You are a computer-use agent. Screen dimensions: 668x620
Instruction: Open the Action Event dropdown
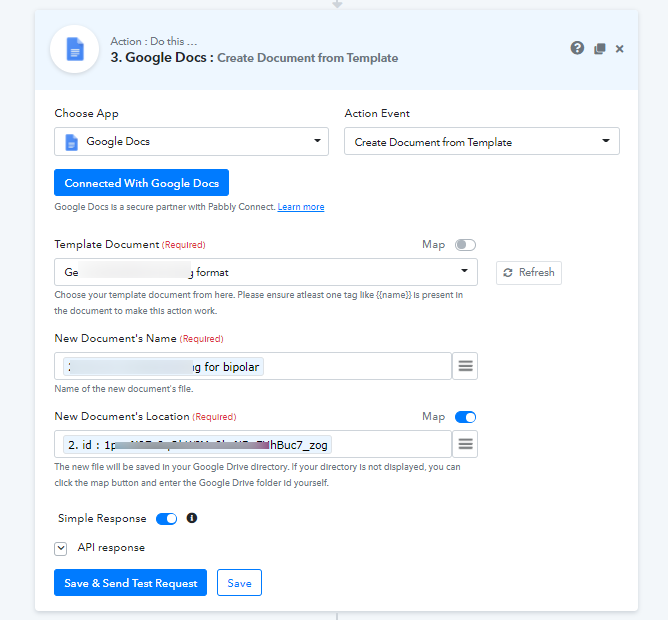[x=482, y=141]
